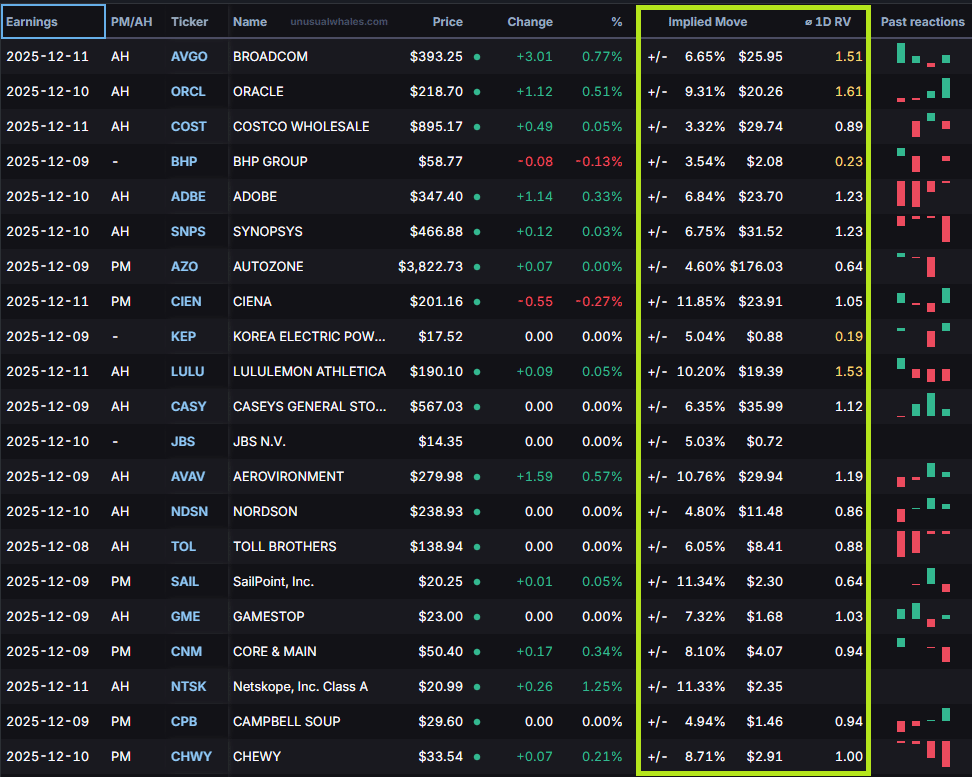Open the SAIL ticker link
Image resolution: width=972 pixels, height=777 pixels.
[x=185, y=582]
